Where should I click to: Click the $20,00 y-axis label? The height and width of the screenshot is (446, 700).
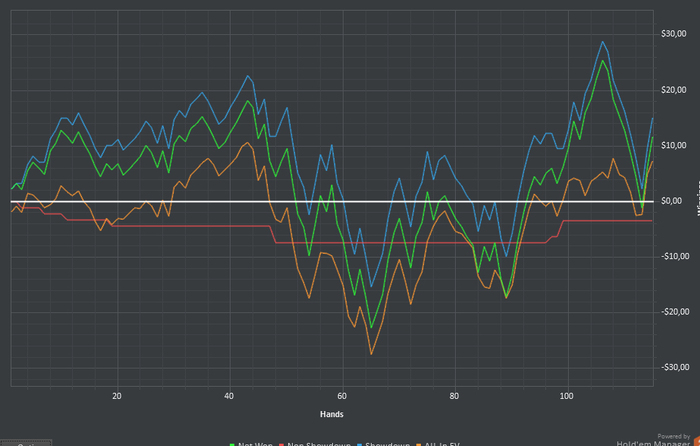coord(674,90)
